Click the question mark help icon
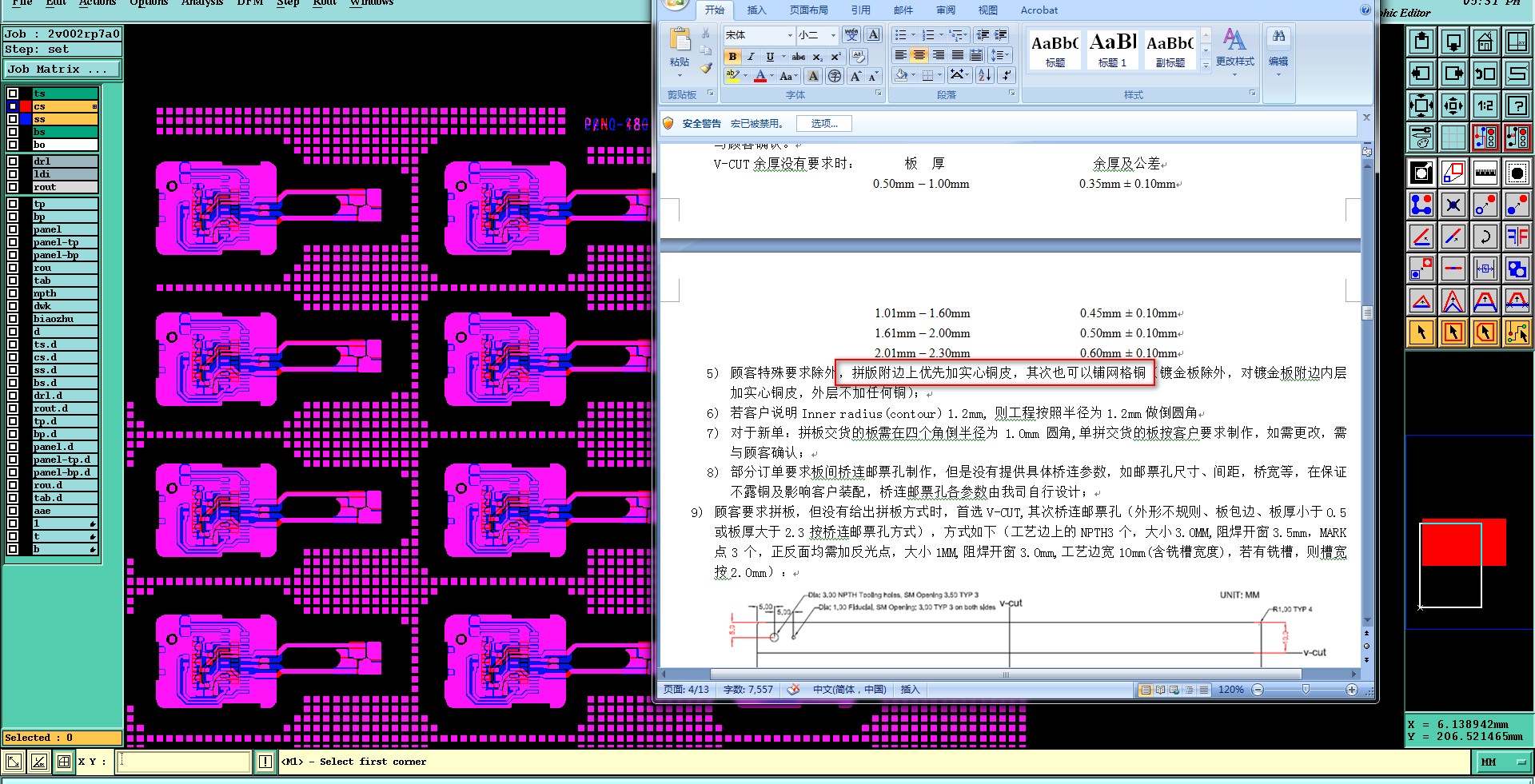 [1517, 105]
